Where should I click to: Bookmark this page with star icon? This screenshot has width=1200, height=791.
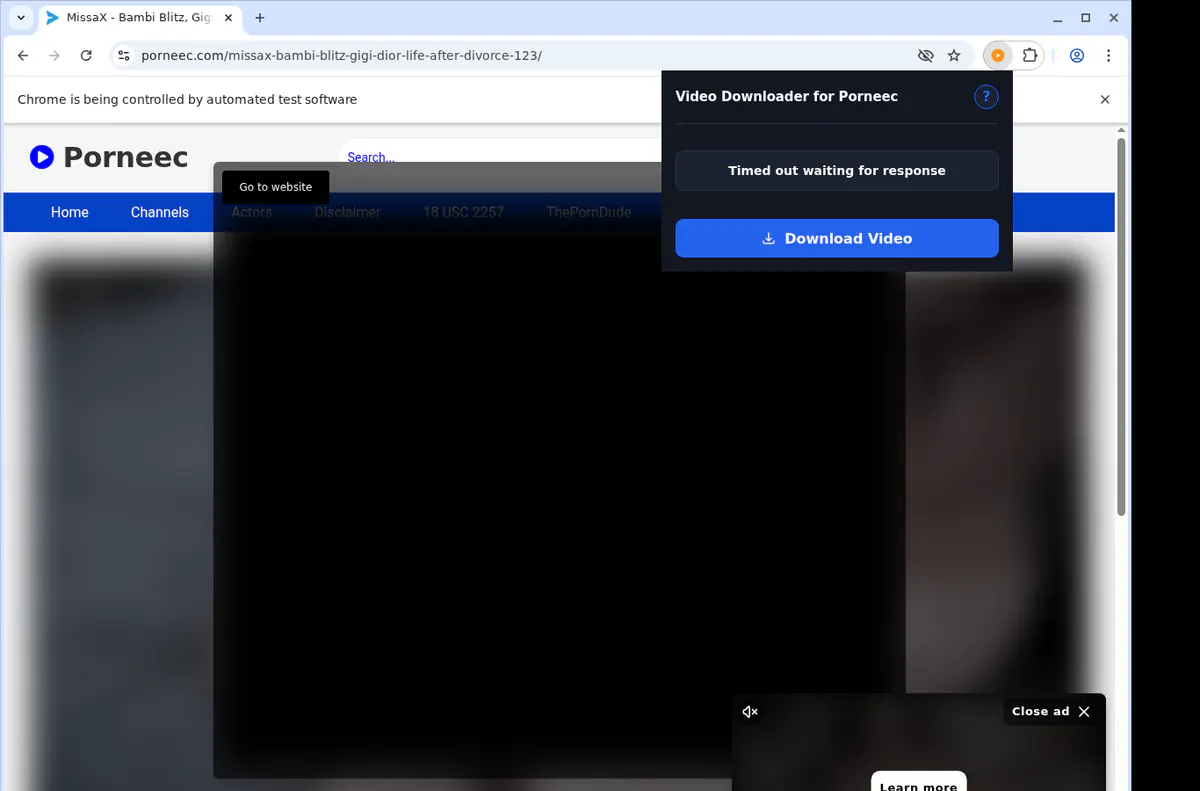(954, 56)
